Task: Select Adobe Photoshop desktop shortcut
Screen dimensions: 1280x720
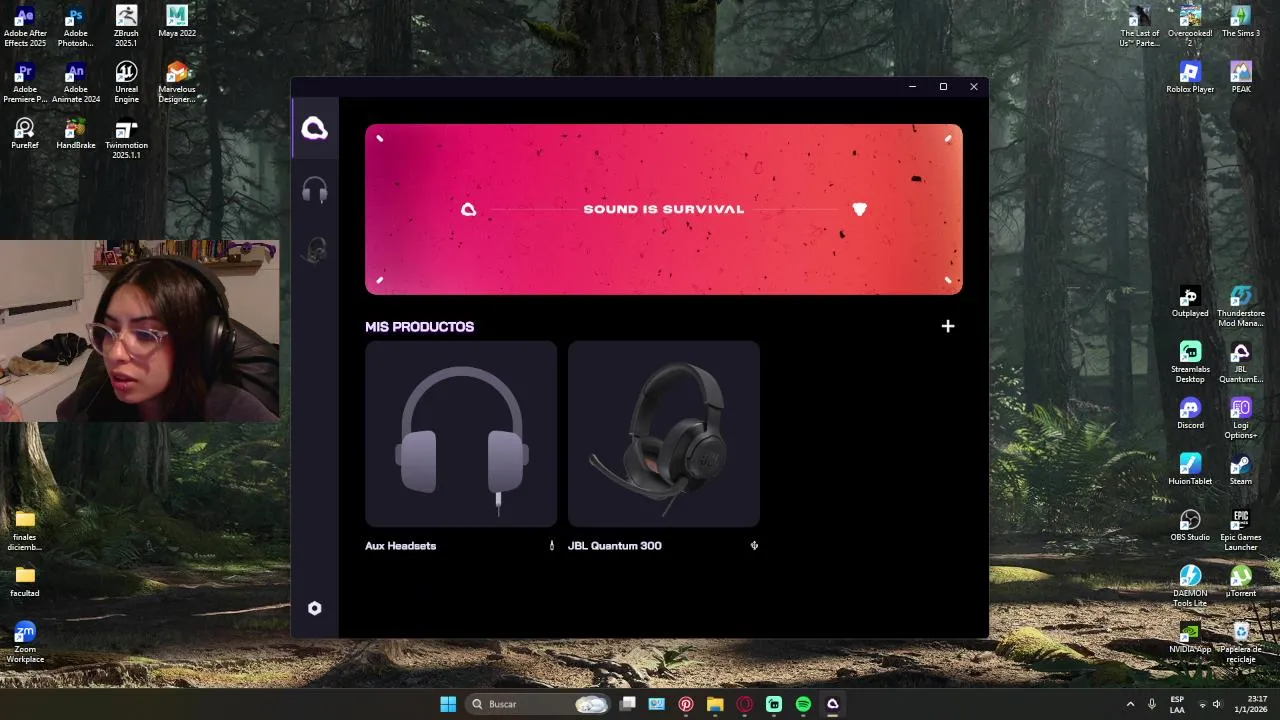Action: [76, 27]
